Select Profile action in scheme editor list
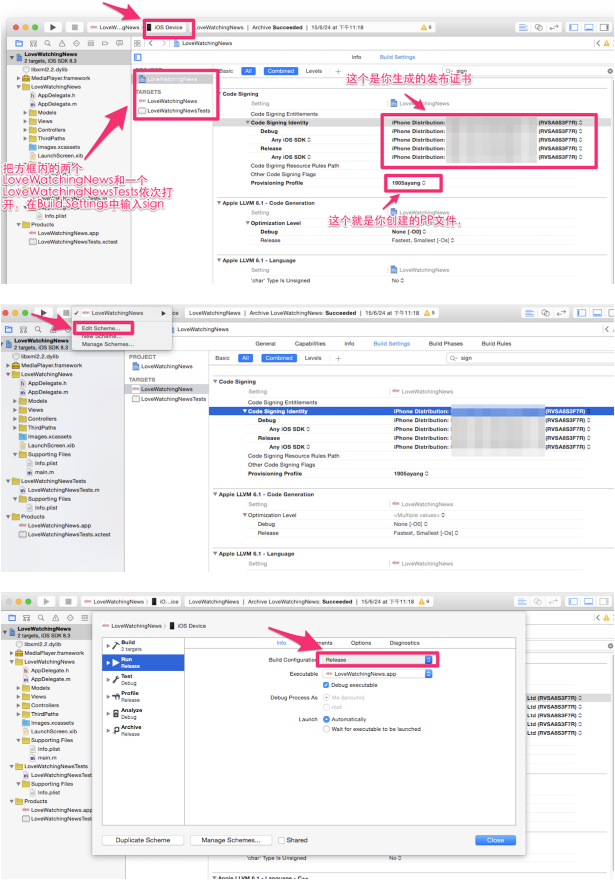The width and height of the screenshot is (615, 882). (x=145, y=696)
